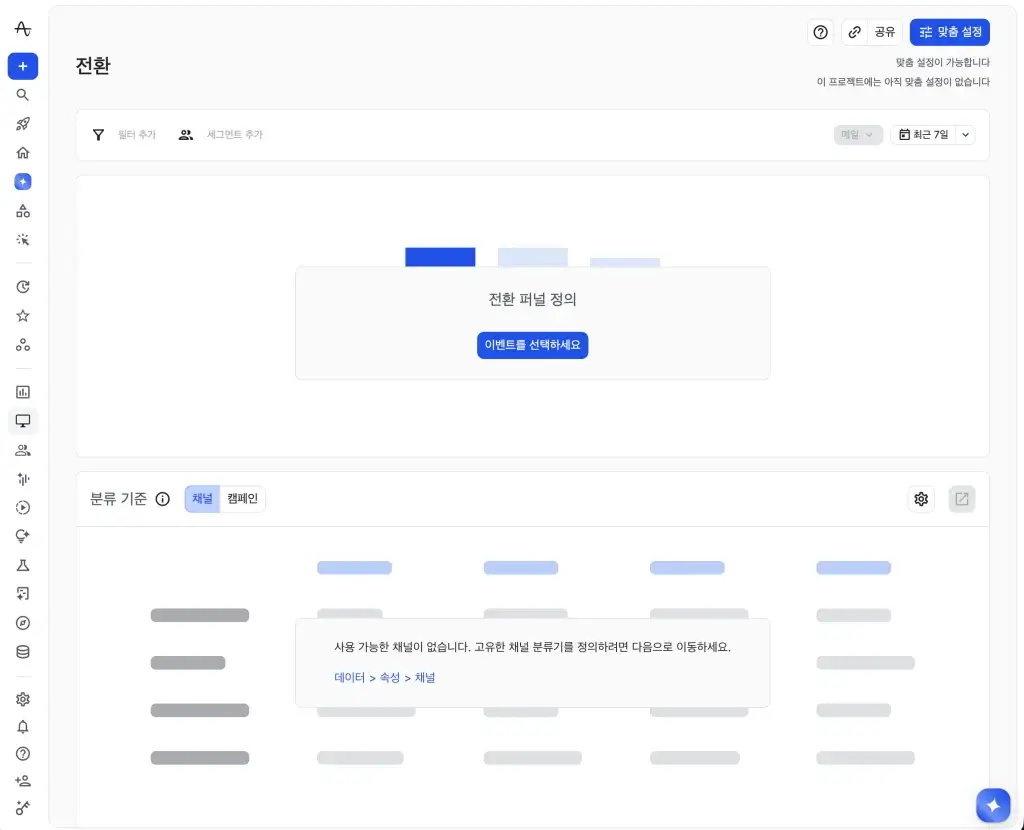Open search from the sidebar magnifier icon

[23, 95]
